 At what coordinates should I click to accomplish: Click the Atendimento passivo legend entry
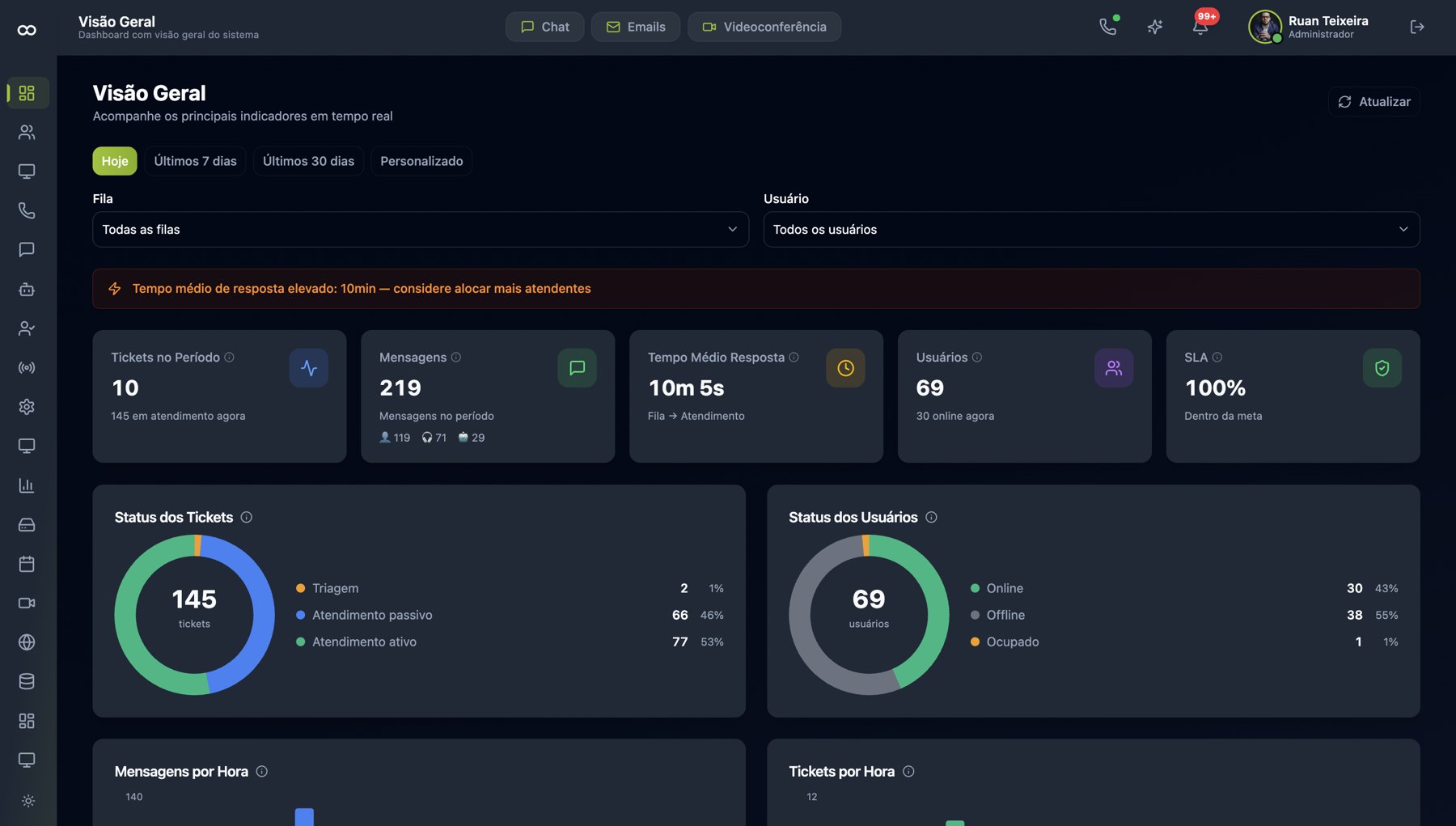click(x=510, y=615)
